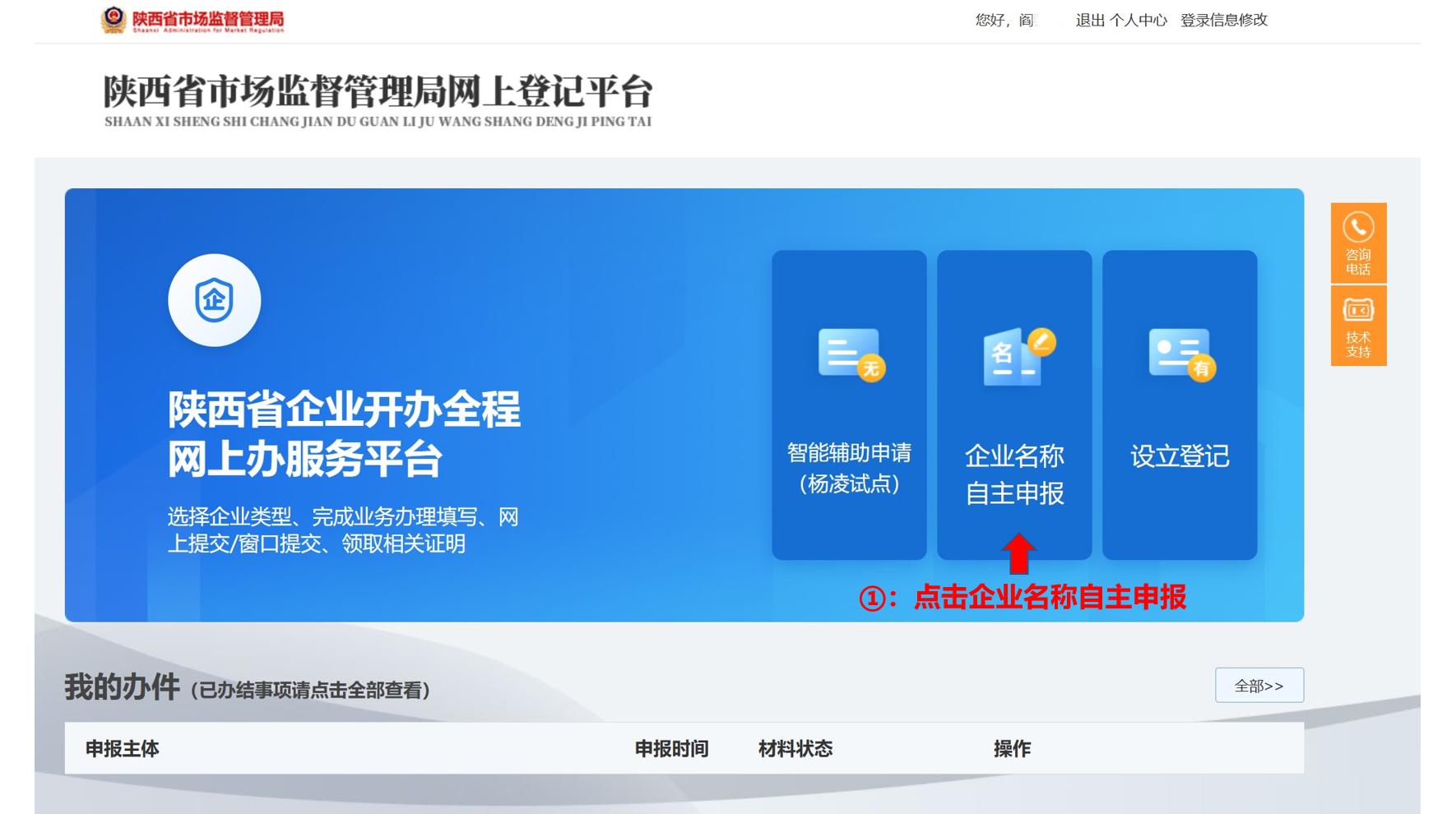1456x814 pixels.
Task: Open the 全部>> link to view all items
Action: 1260,684
